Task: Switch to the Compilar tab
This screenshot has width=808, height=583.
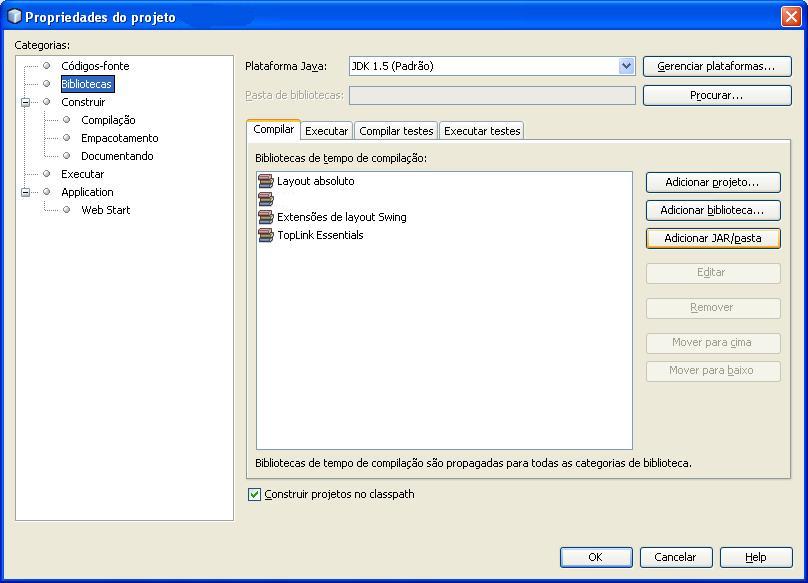Action: [x=274, y=129]
